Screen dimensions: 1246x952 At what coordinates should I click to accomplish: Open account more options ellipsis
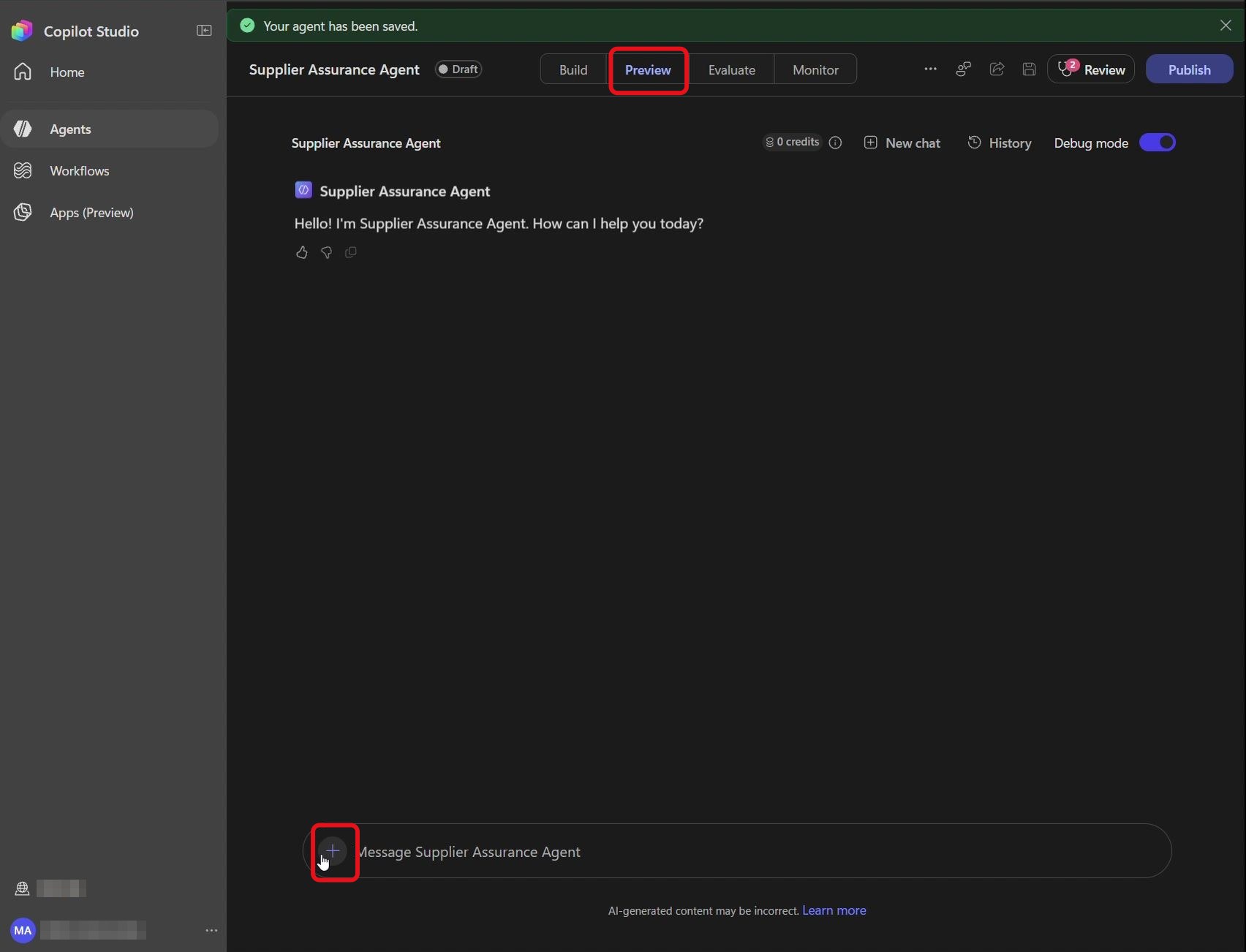[x=211, y=930]
